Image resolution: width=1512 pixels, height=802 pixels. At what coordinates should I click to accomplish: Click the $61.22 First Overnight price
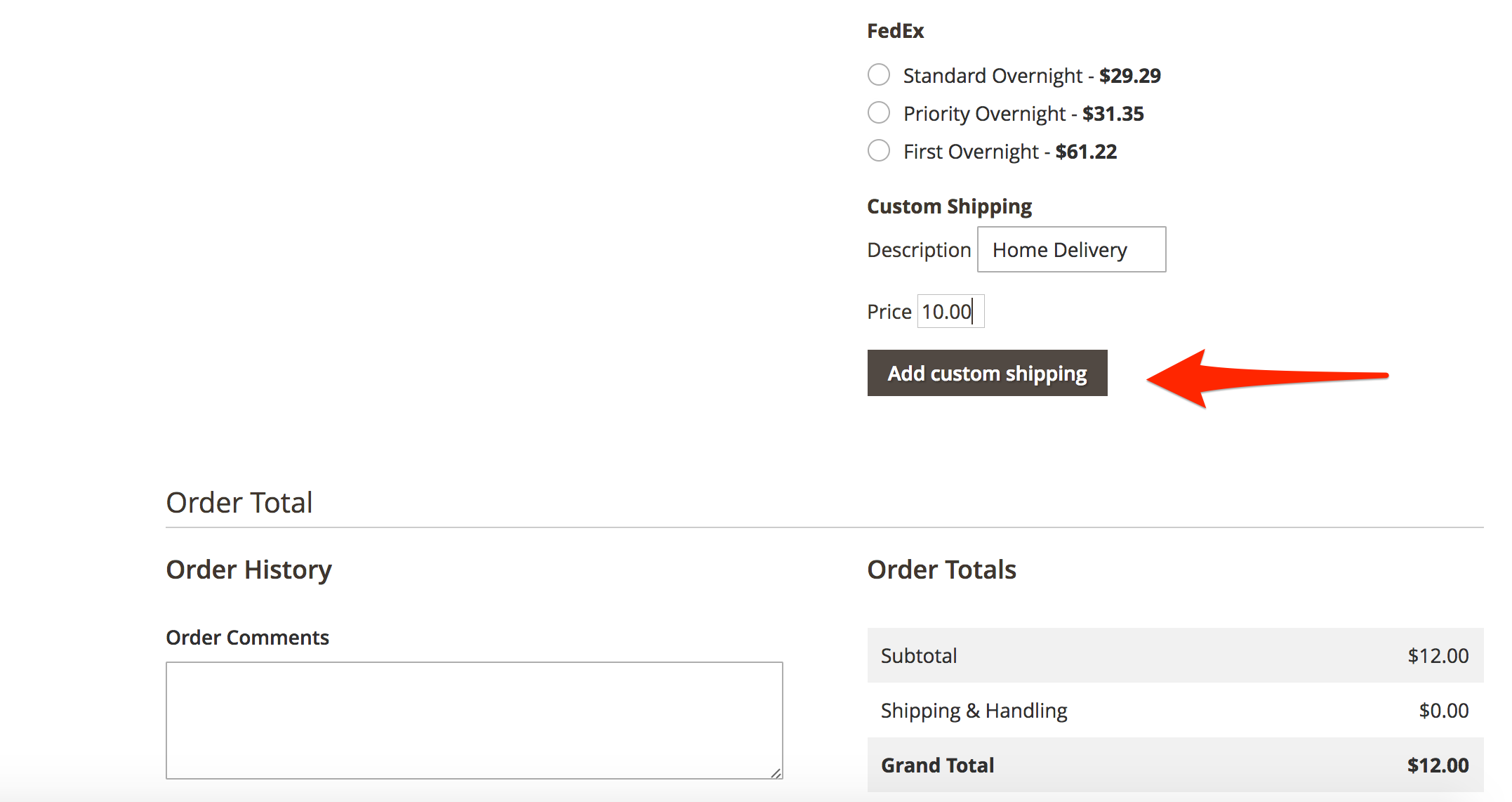pyautogui.click(x=1086, y=152)
